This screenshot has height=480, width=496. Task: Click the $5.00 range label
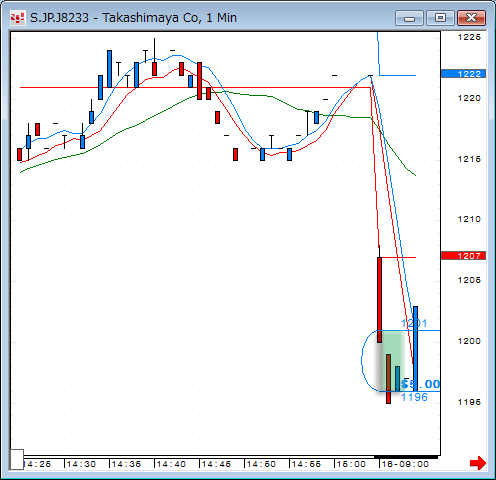pyautogui.click(x=421, y=384)
